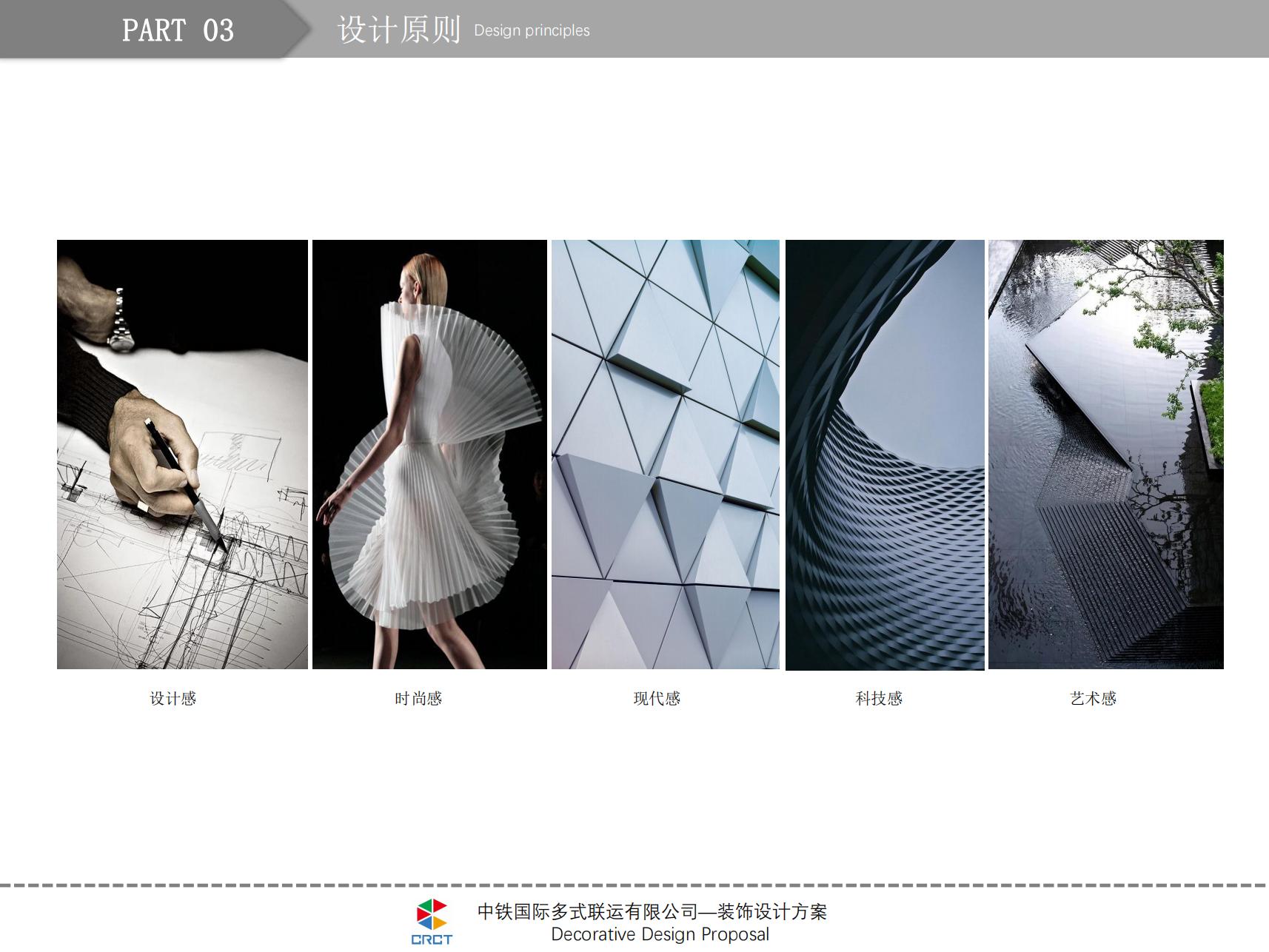Image resolution: width=1269 pixels, height=952 pixels.
Task: Open the curved mesh architecture photo
Action: click(885, 454)
